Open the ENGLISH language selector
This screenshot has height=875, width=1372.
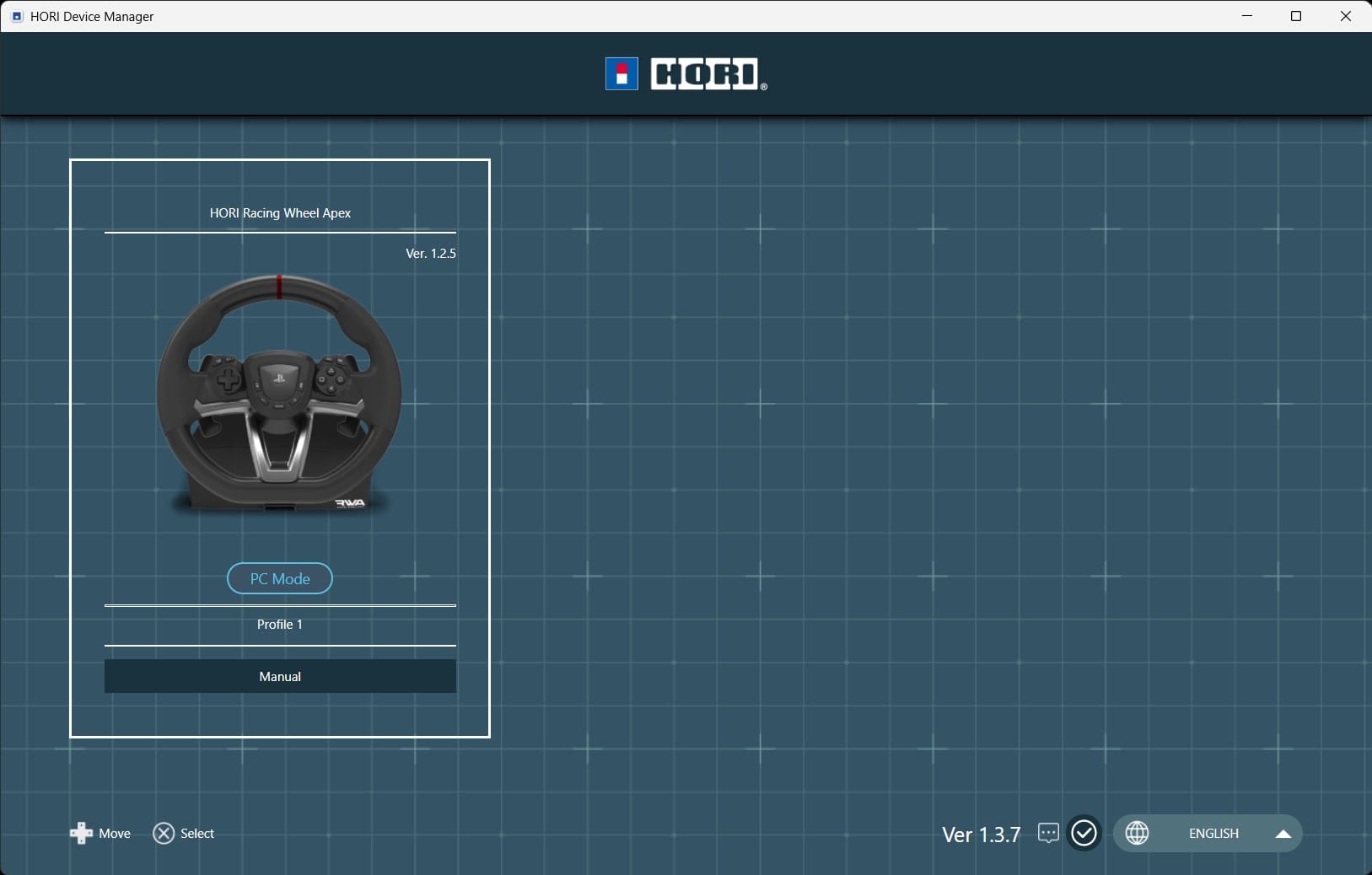[1213, 834]
